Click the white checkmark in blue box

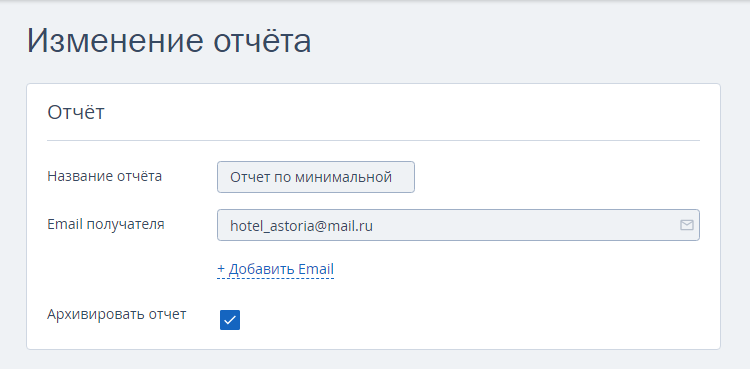pyautogui.click(x=230, y=320)
